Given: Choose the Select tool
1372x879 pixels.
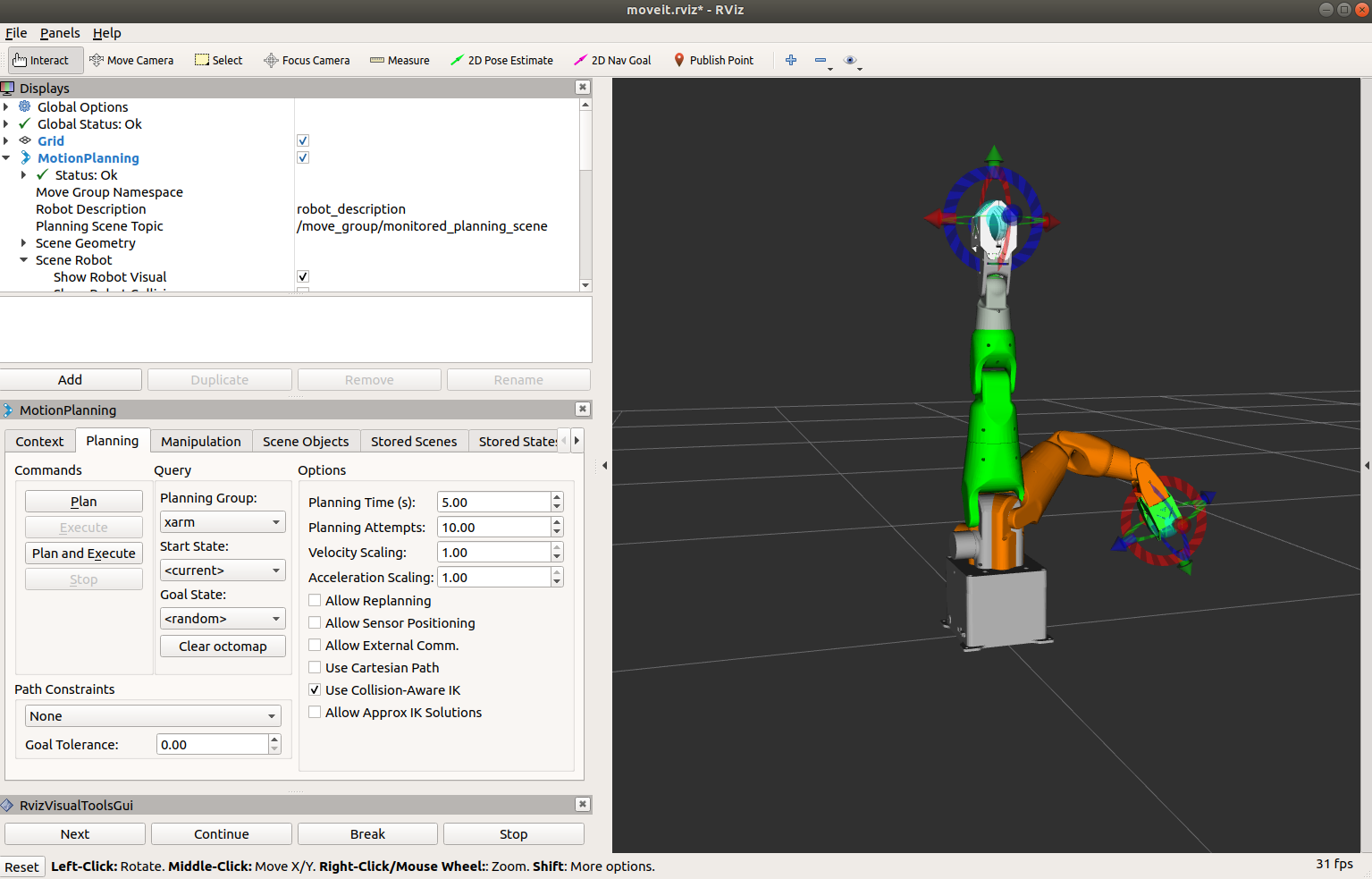Looking at the screenshot, I should tap(219, 60).
